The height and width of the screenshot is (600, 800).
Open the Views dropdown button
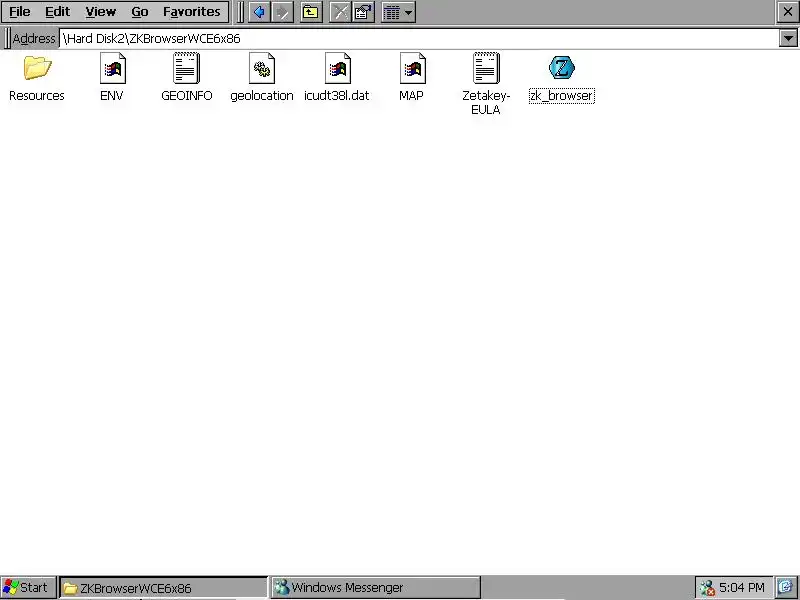tap(398, 12)
